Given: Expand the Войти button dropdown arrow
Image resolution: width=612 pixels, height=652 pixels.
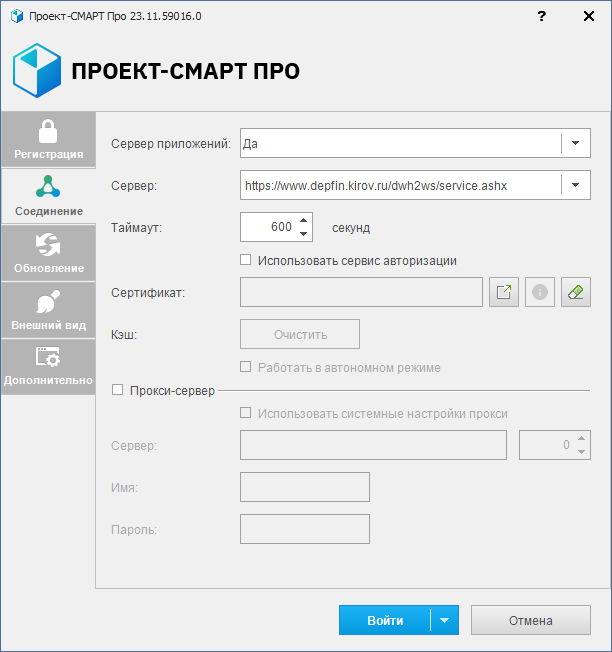Looking at the screenshot, I should pos(444,620).
